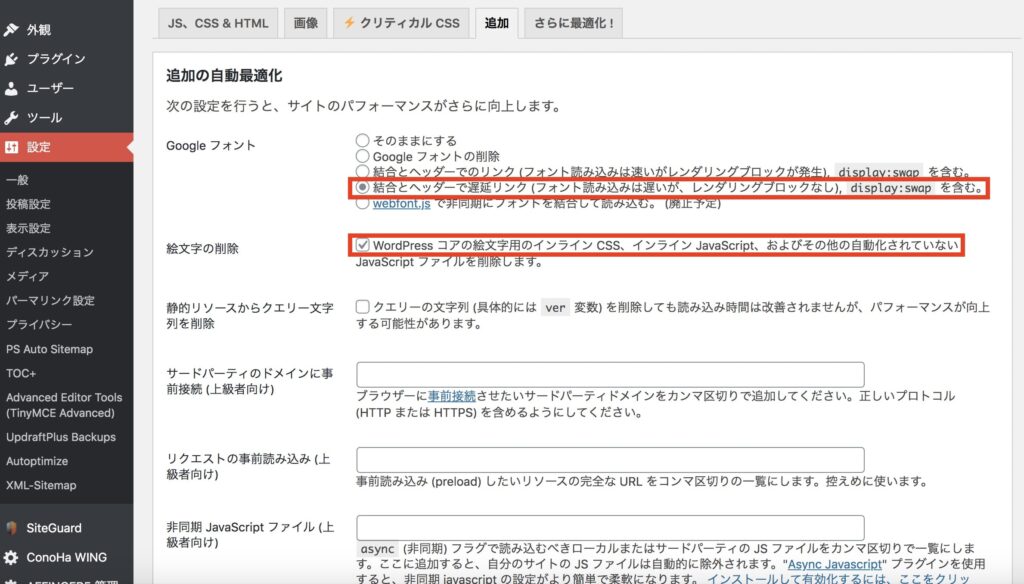Image resolution: width=1024 pixels, height=584 pixels.
Task: Open the 画像 tab
Action: click(306, 23)
